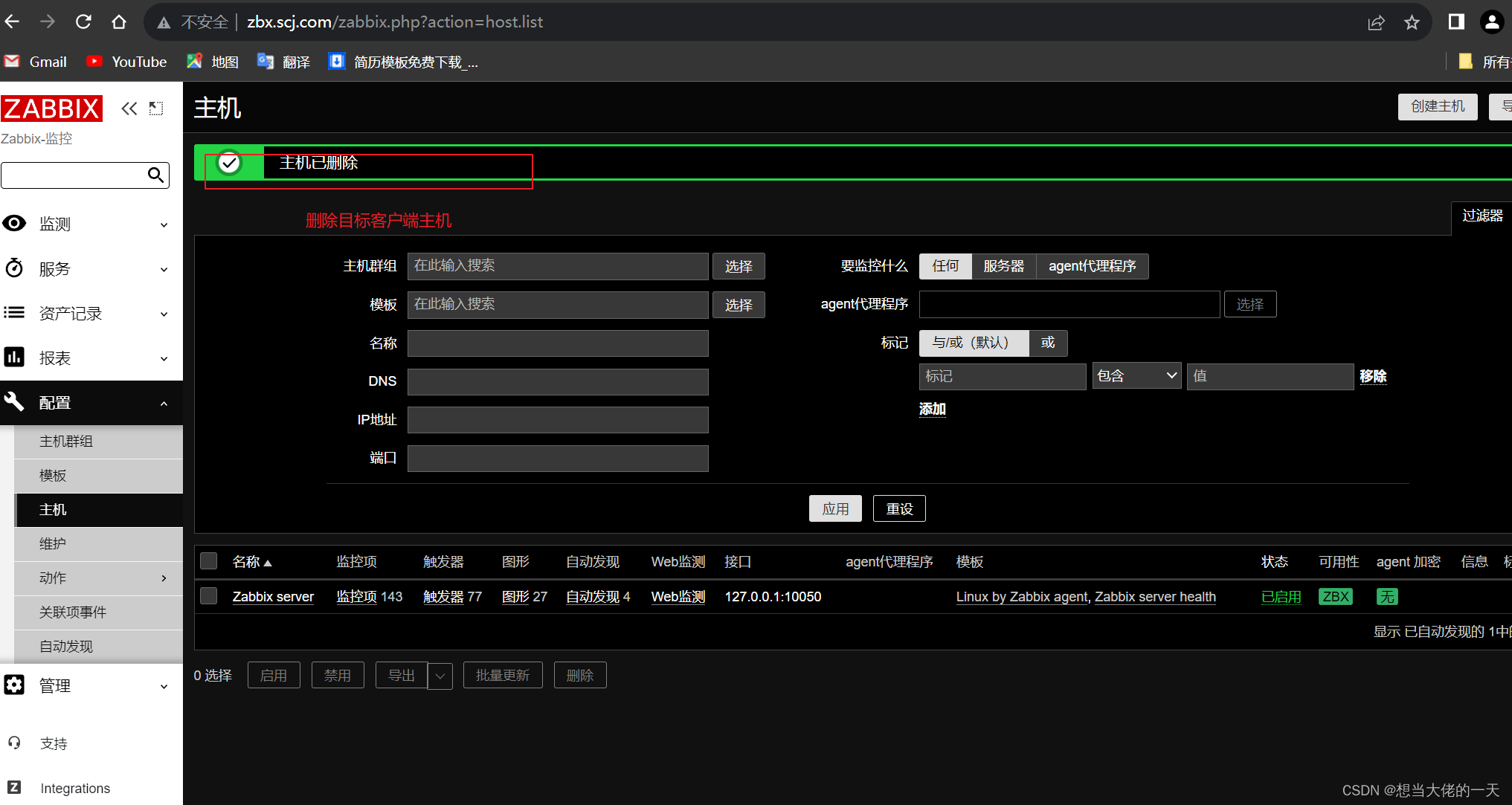Image resolution: width=1512 pixels, height=805 pixels.
Task: Open the 地图 maps bookmark
Action: point(213,62)
